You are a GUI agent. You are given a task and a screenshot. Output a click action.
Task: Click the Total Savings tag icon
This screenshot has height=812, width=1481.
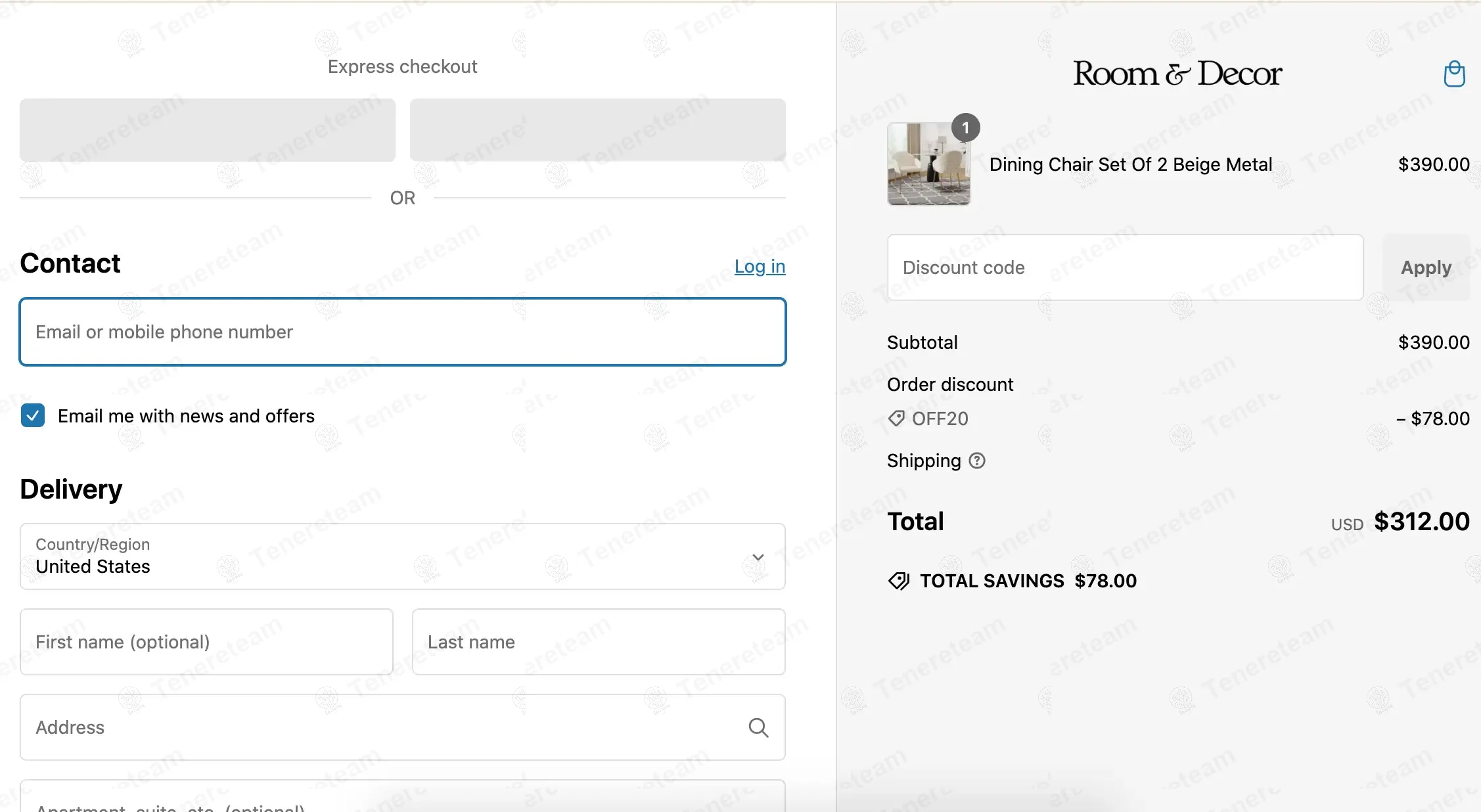(898, 581)
